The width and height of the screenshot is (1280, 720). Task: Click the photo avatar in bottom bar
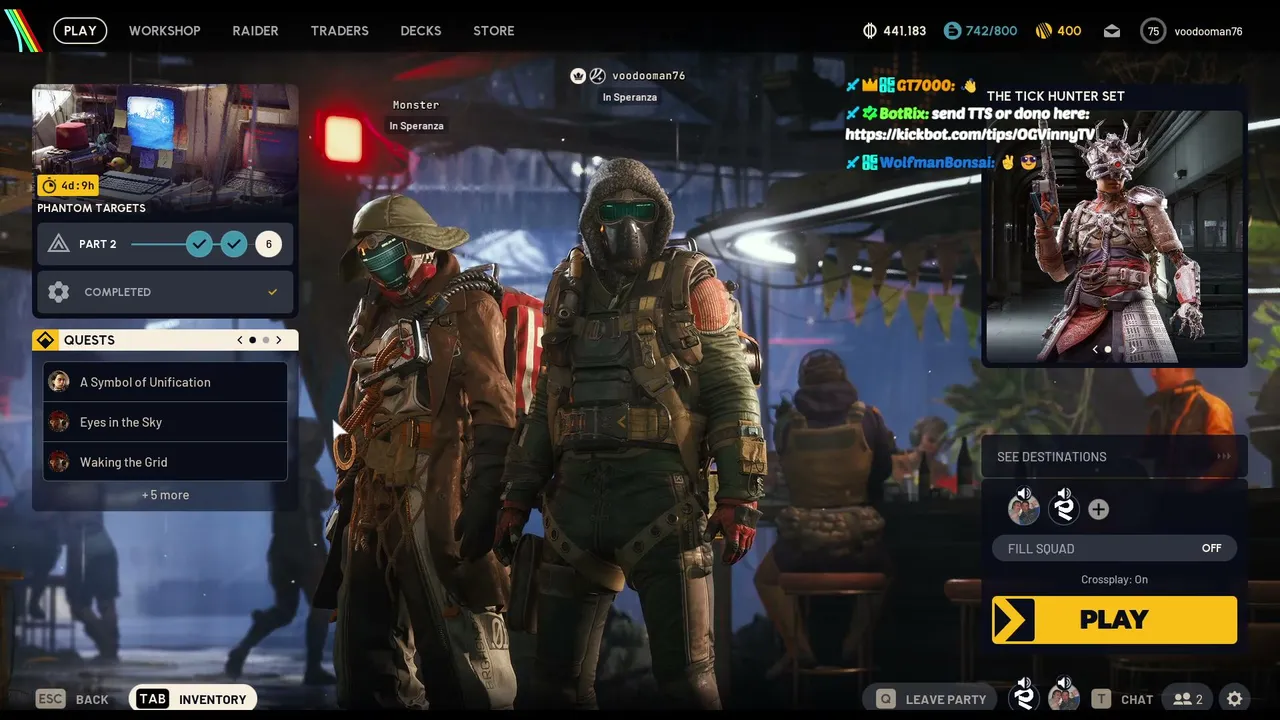pyautogui.click(x=1063, y=698)
